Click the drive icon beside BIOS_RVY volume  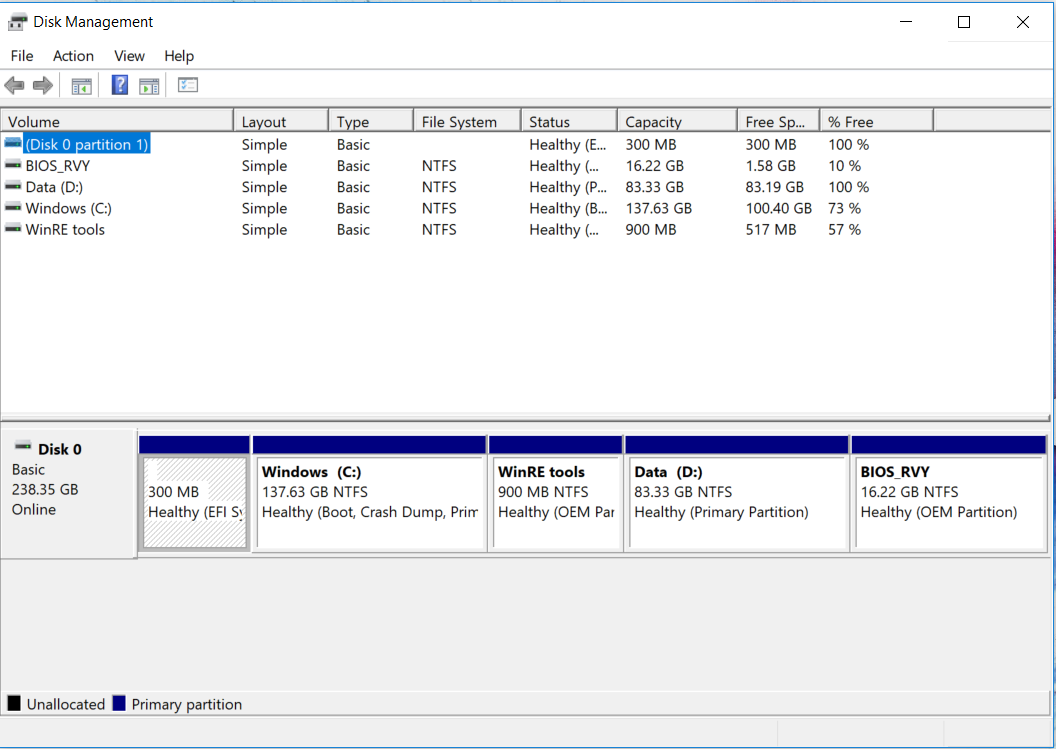point(13,166)
